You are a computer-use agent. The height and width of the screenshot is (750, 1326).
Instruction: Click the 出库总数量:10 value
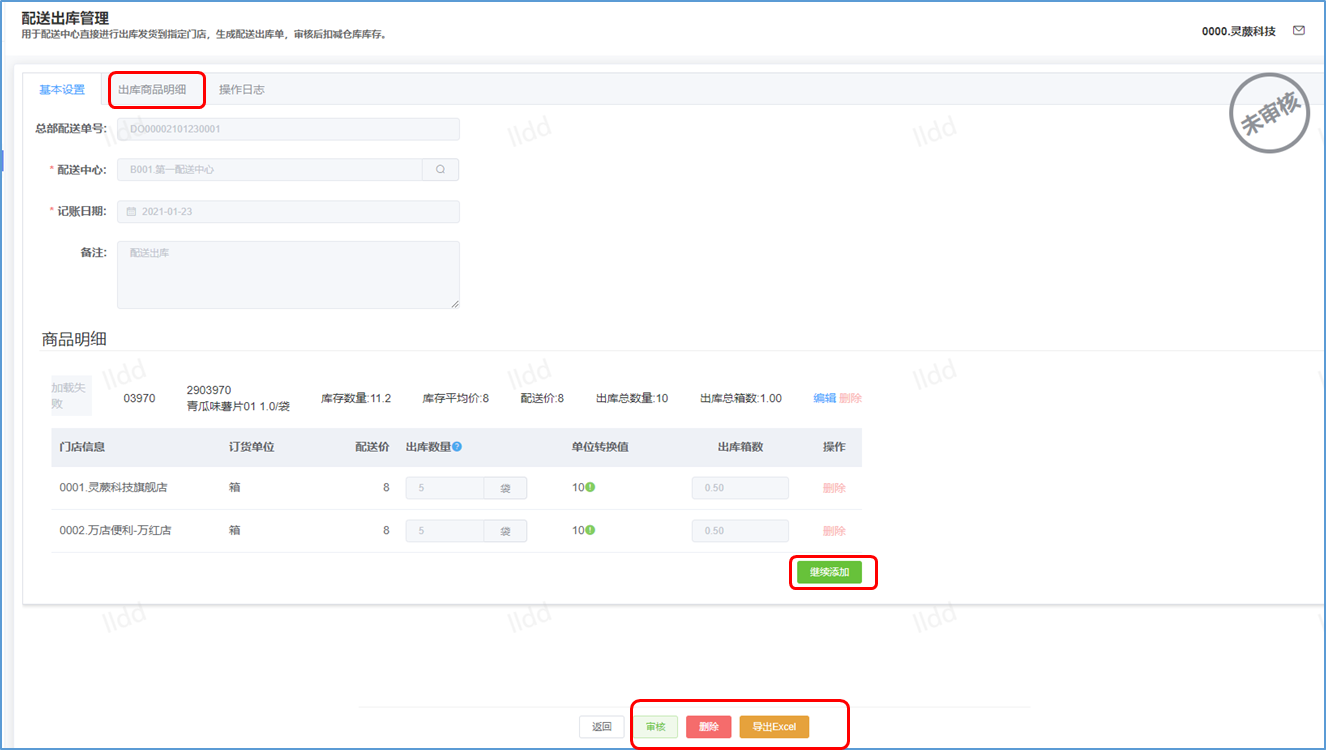coord(632,398)
